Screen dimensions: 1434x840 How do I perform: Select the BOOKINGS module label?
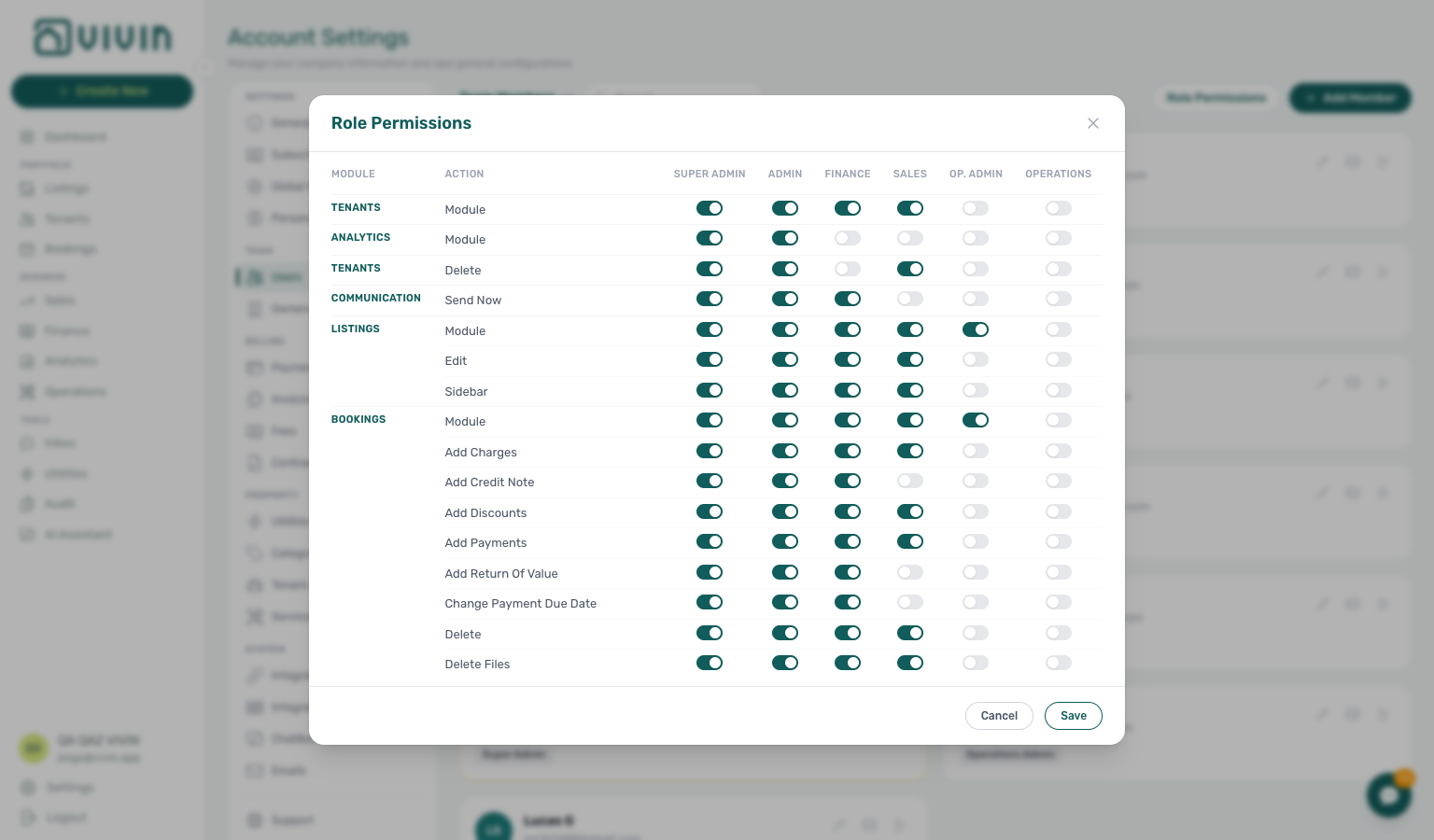[358, 419]
